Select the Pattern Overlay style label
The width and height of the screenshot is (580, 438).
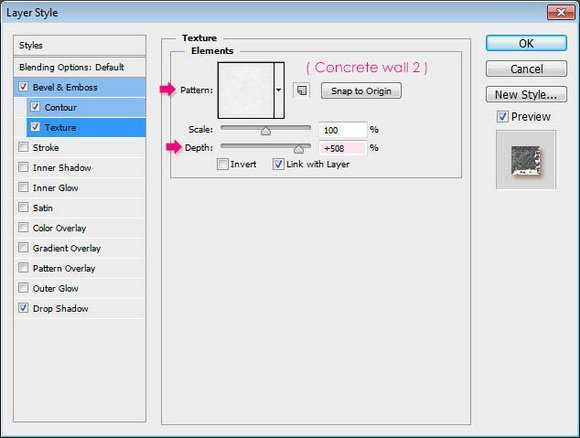[x=64, y=268]
